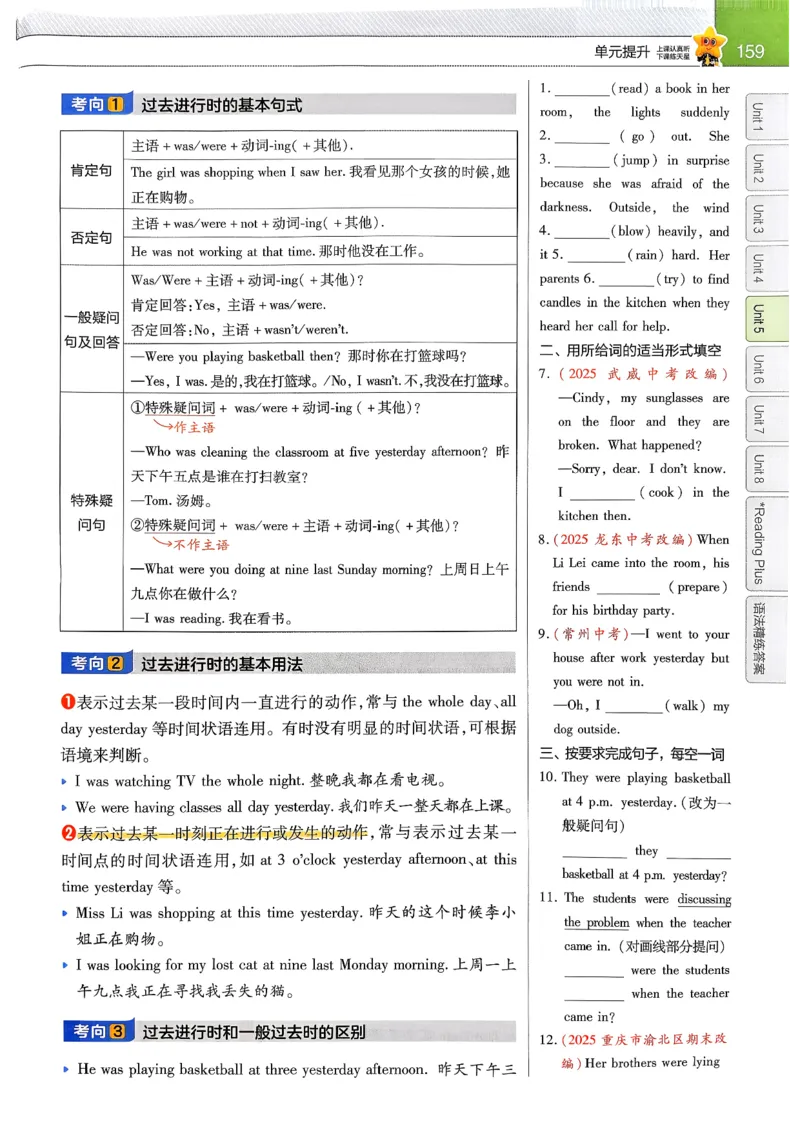Click the red ❶ numbered marker
The image size is (800, 1130).
coord(65,701)
